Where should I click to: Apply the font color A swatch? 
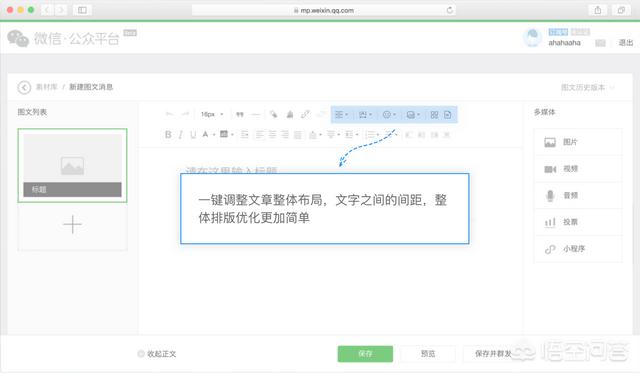pos(205,134)
